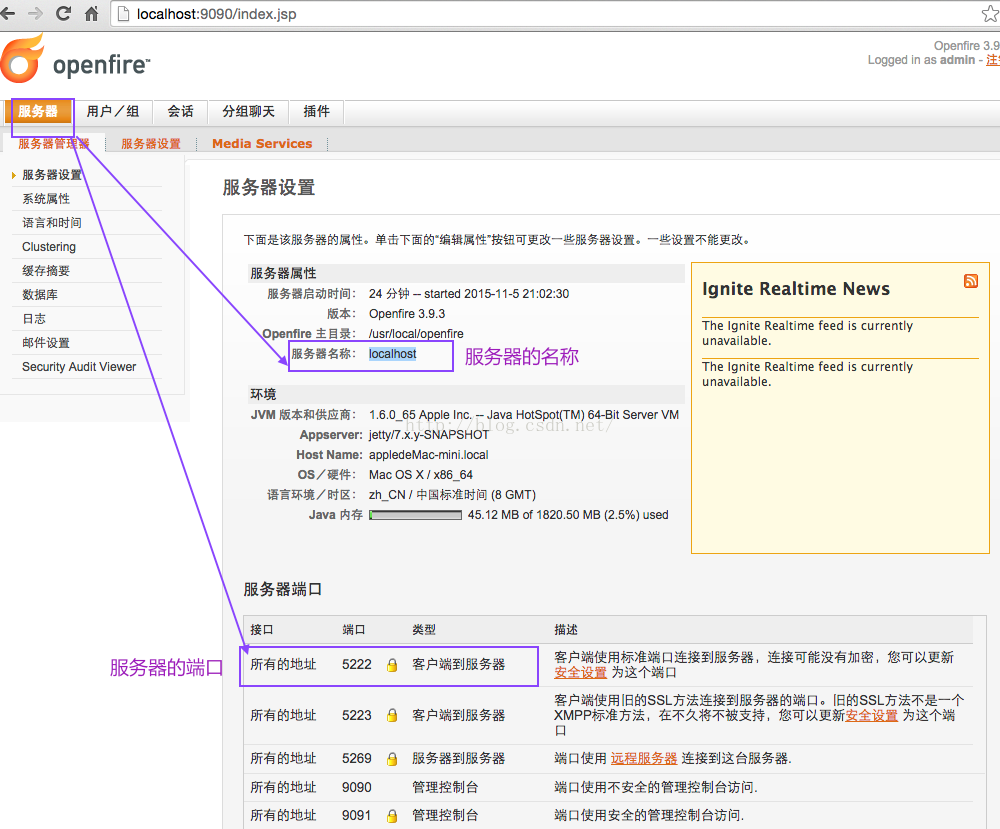Click the appledeMac-mini.local host name

point(429,455)
